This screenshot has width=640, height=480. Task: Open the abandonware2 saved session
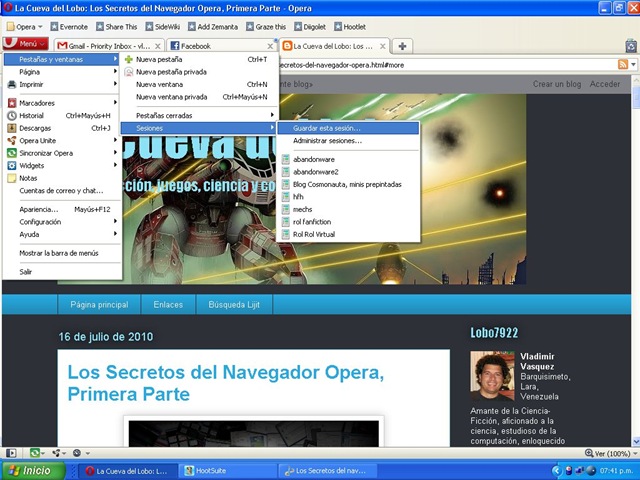348,172
